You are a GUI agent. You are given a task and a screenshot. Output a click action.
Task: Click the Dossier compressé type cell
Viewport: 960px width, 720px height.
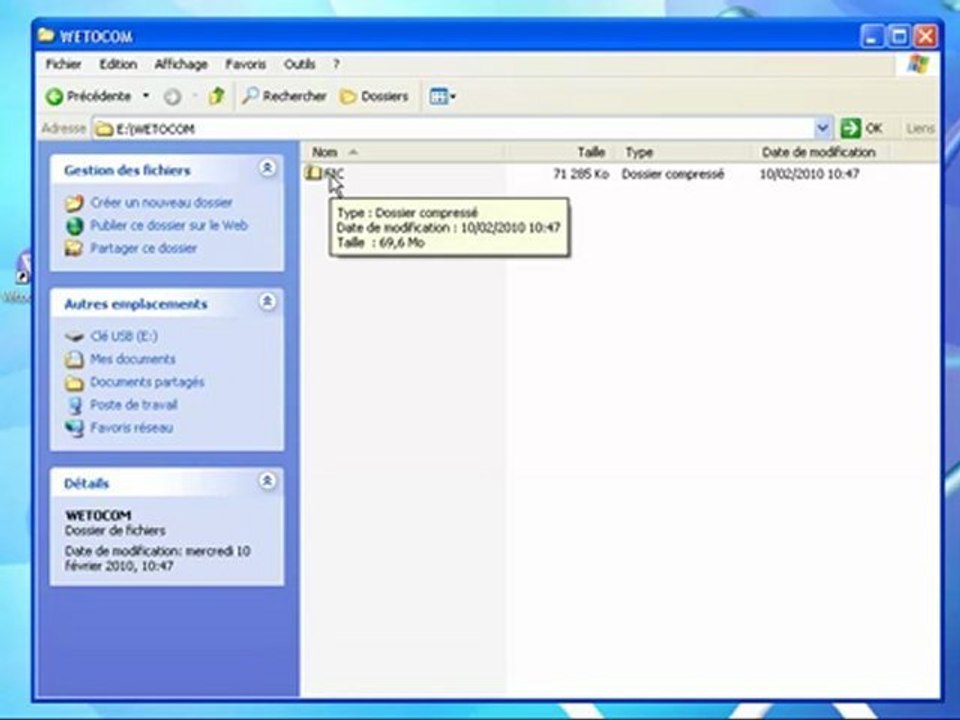(x=672, y=174)
